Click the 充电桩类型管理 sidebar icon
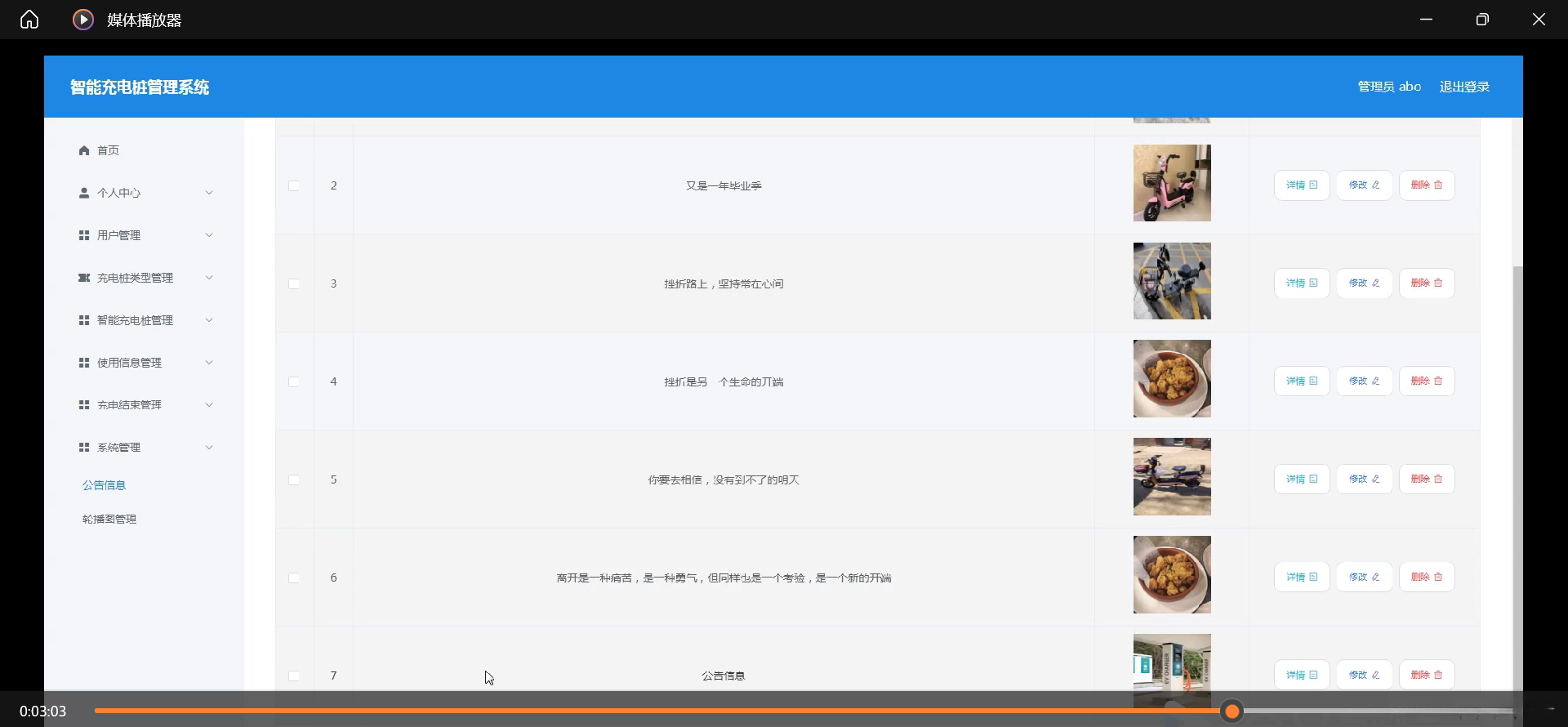1568x727 pixels. tap(84, 278)
